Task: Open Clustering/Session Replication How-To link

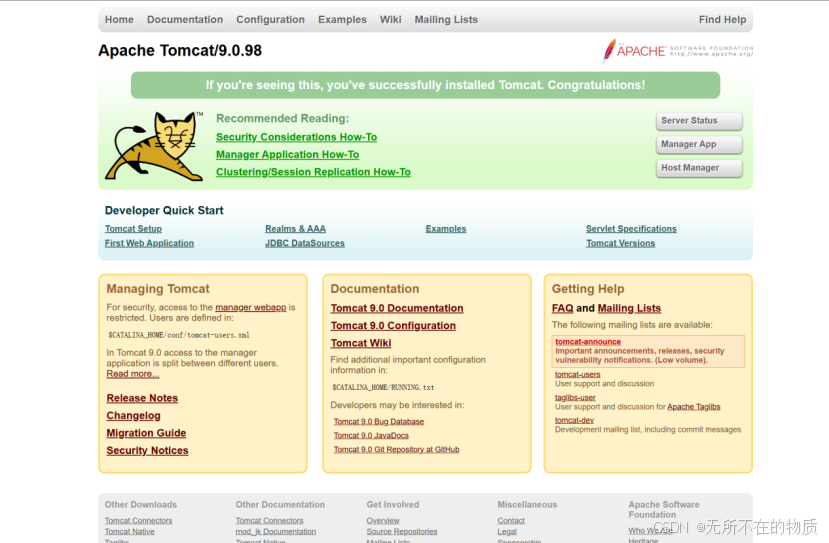Action: tap(314, 172)
